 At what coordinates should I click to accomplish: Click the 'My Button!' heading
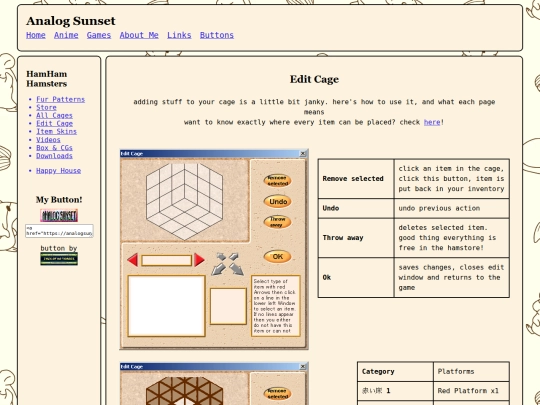(x=59, y=200)
